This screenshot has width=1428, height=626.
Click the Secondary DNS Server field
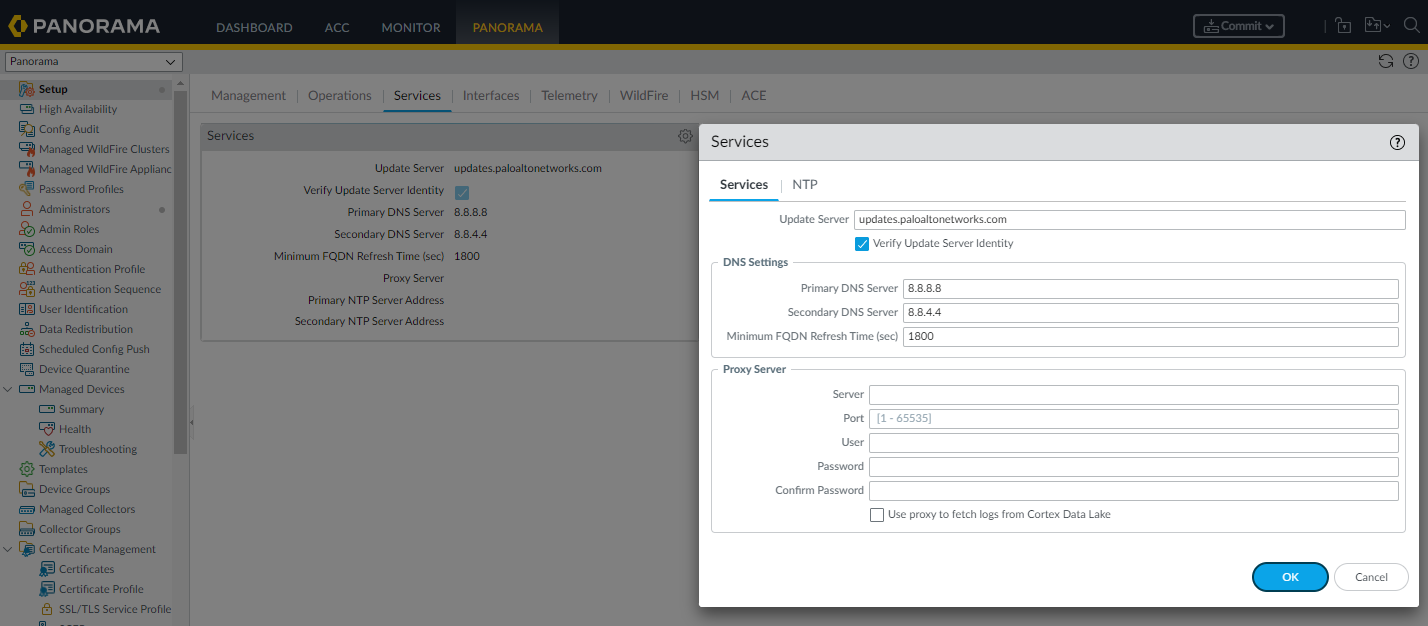1150,312
